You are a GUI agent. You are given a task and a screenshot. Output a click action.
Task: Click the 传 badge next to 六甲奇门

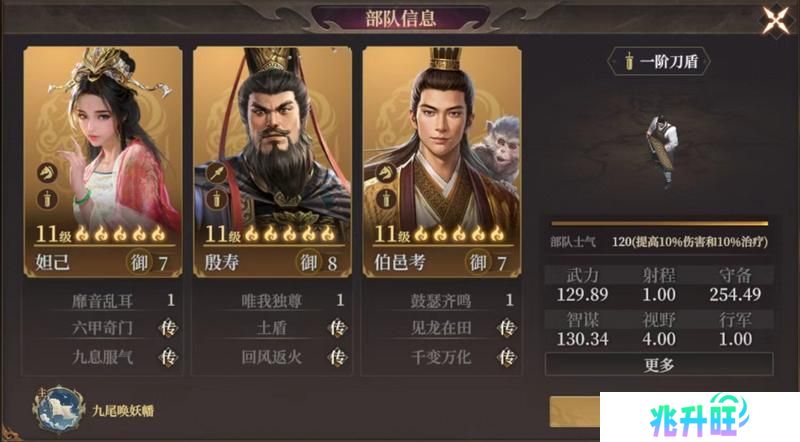pyautogui.click(x=168, y=328)
